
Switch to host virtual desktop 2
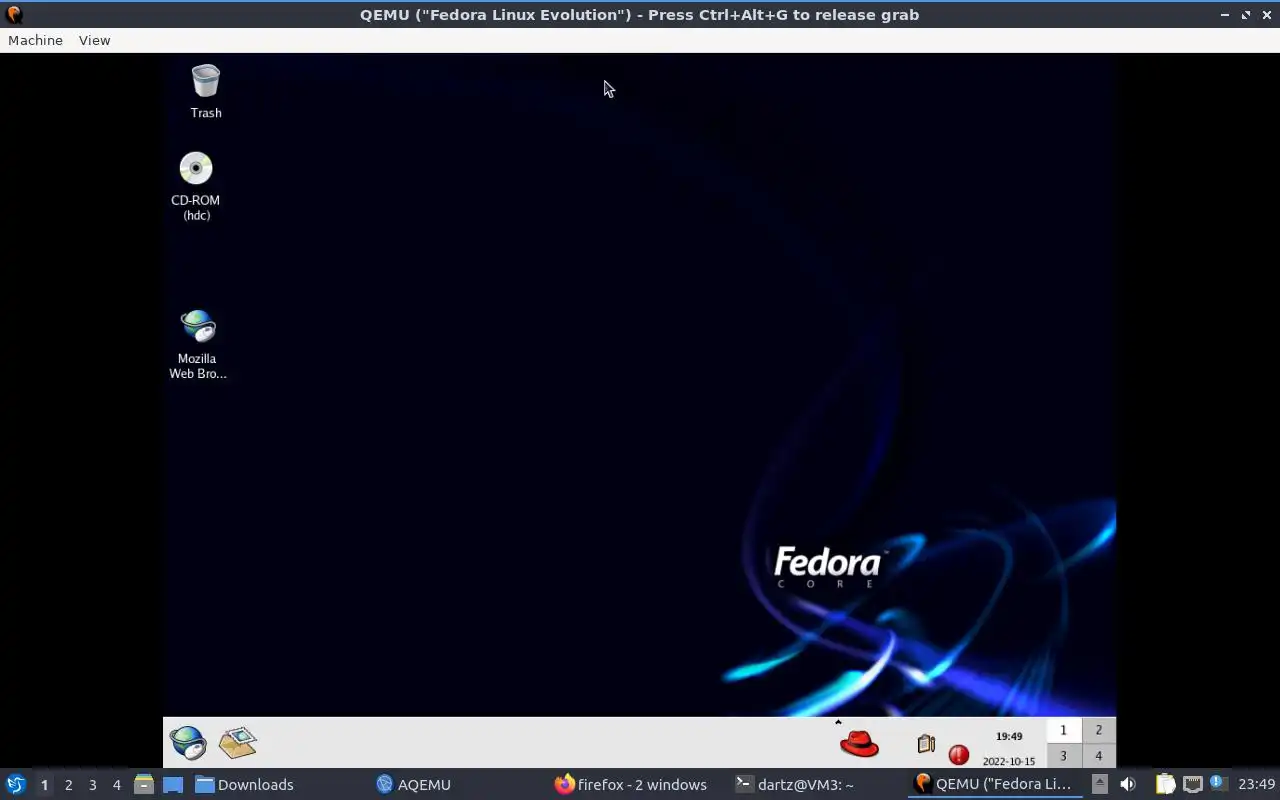click(x=68, y=785)
